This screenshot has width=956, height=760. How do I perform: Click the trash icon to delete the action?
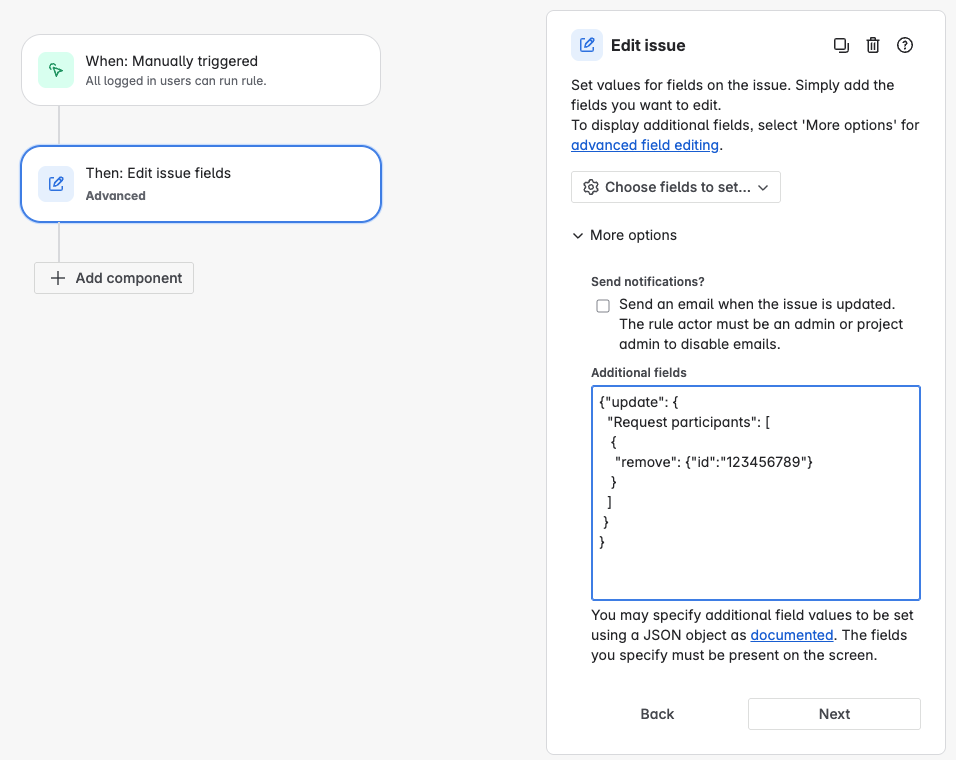click(x=873, y=45)
